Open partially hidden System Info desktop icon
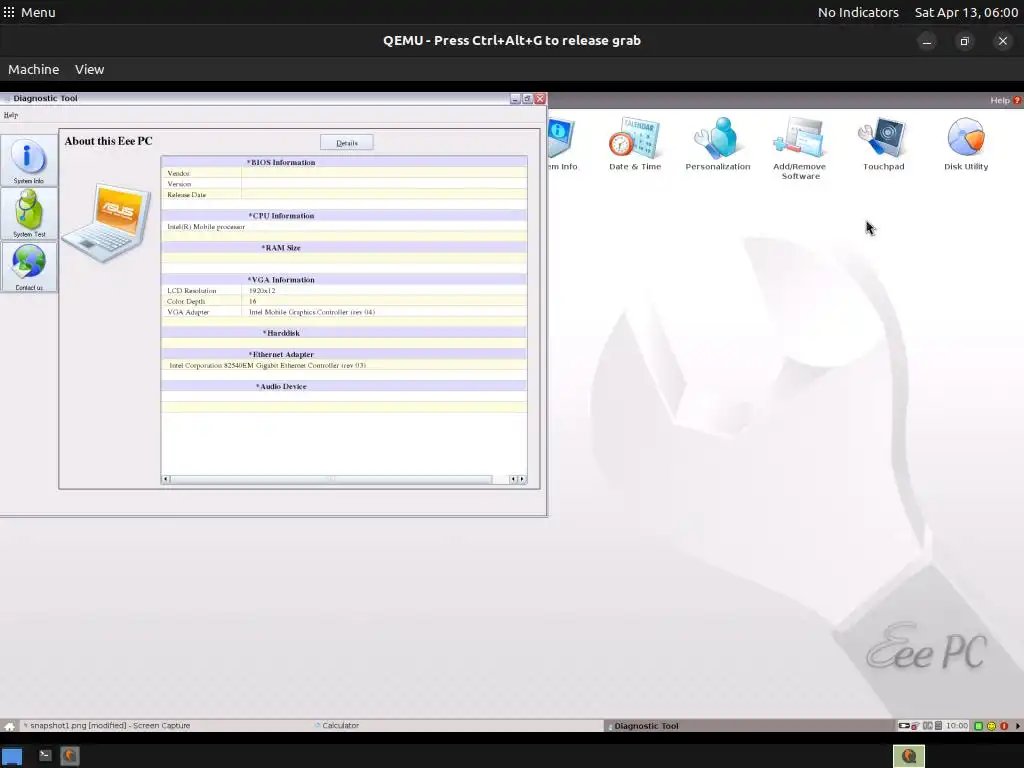Image resolution: width=1024 pixels, height=768 pixels. click(563, 144)
